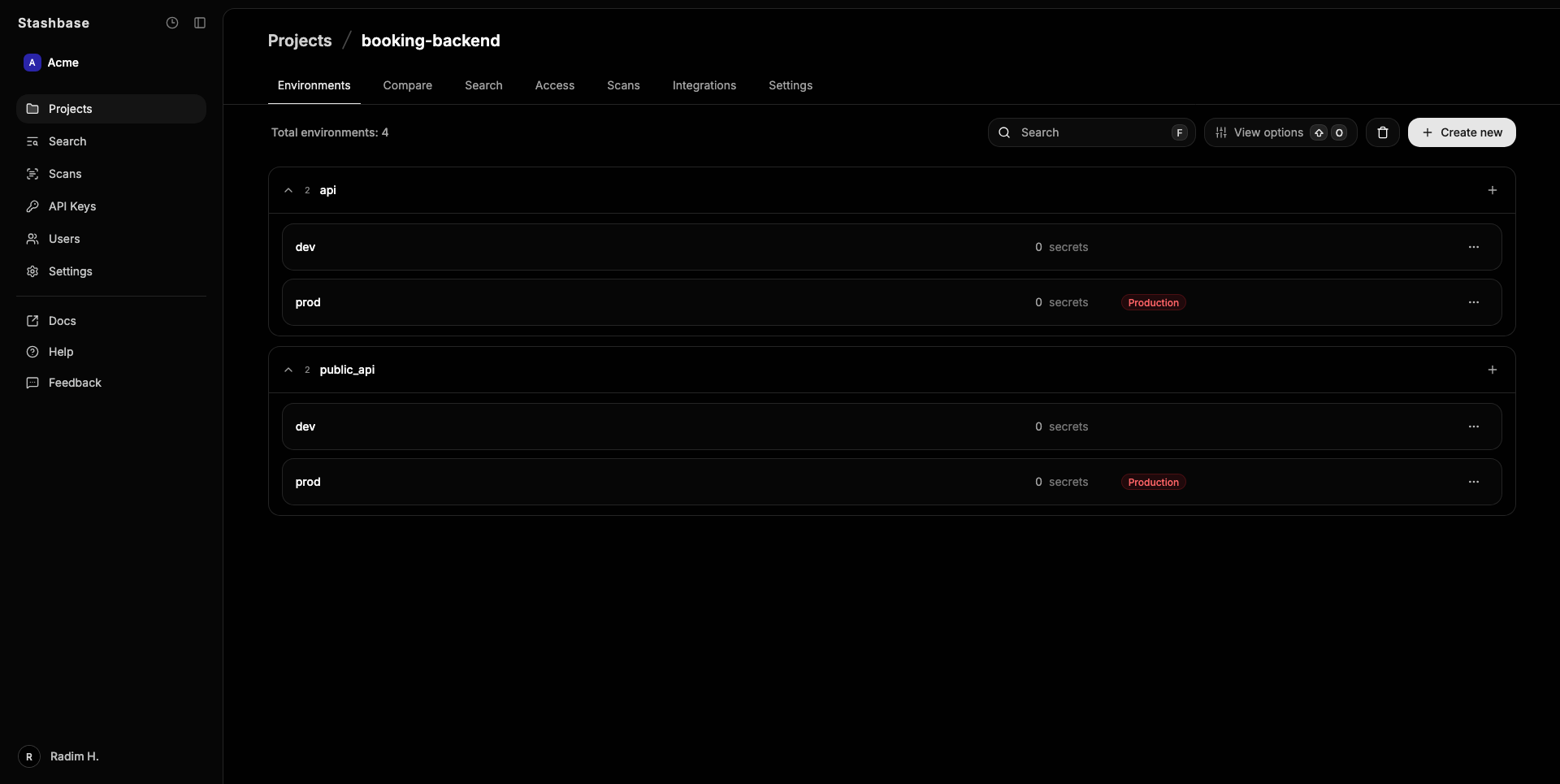
Task: Open public_api dev environment row
Action: pyautogui.click(x=891, y=427)
